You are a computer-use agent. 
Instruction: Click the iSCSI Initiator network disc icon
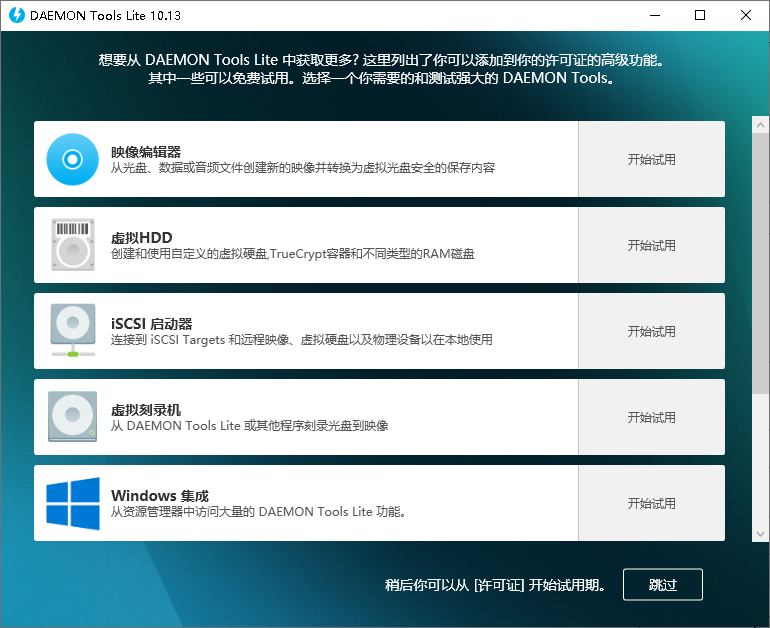tap(73, 330)
